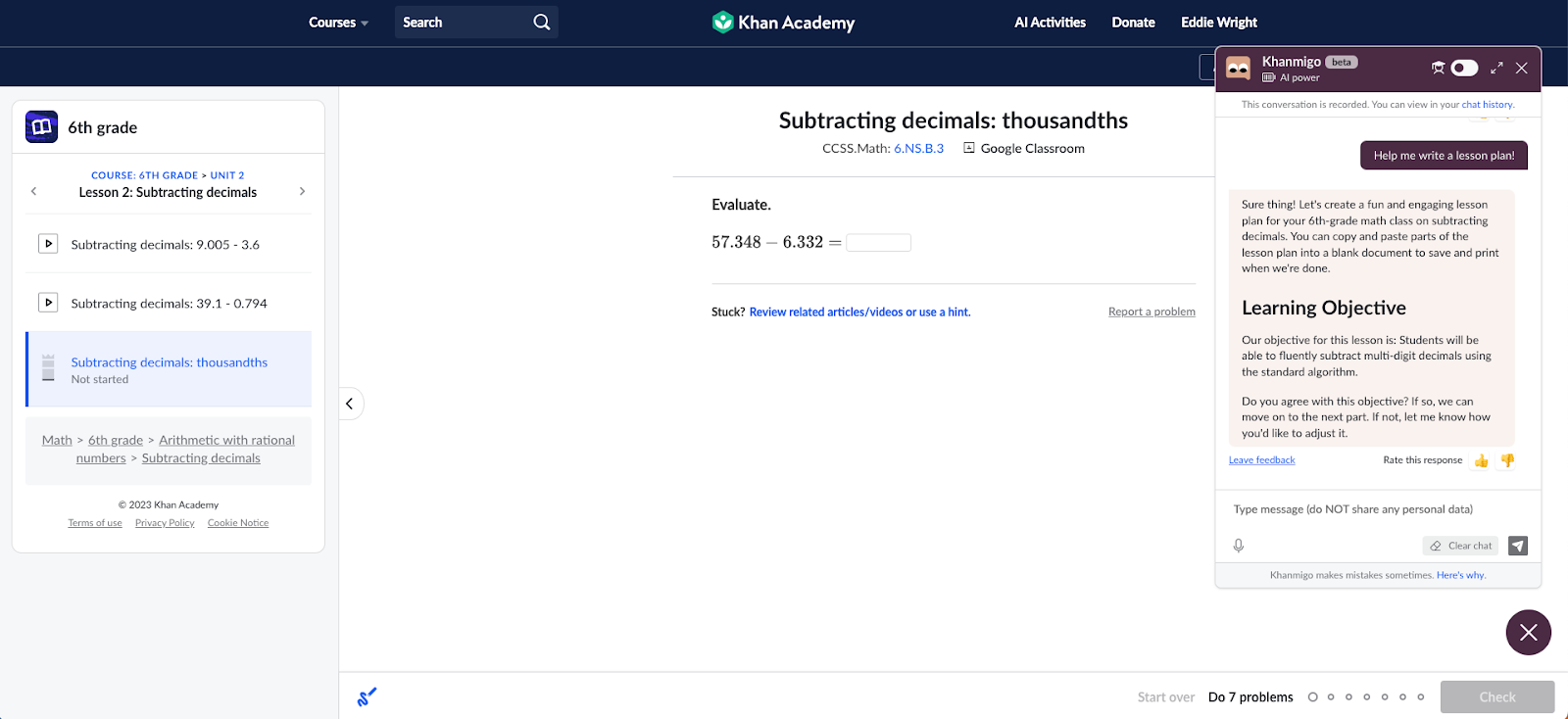
Task: Open Privacy Policy
Action: click(165, 523)
